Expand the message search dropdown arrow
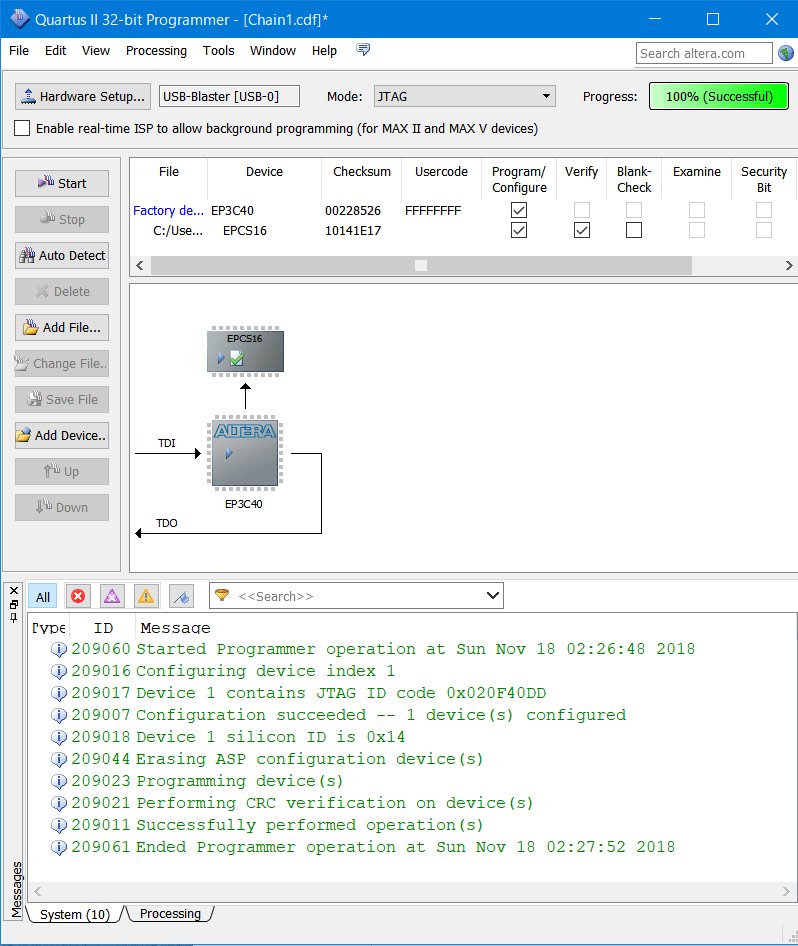 [x=493, y=595]
